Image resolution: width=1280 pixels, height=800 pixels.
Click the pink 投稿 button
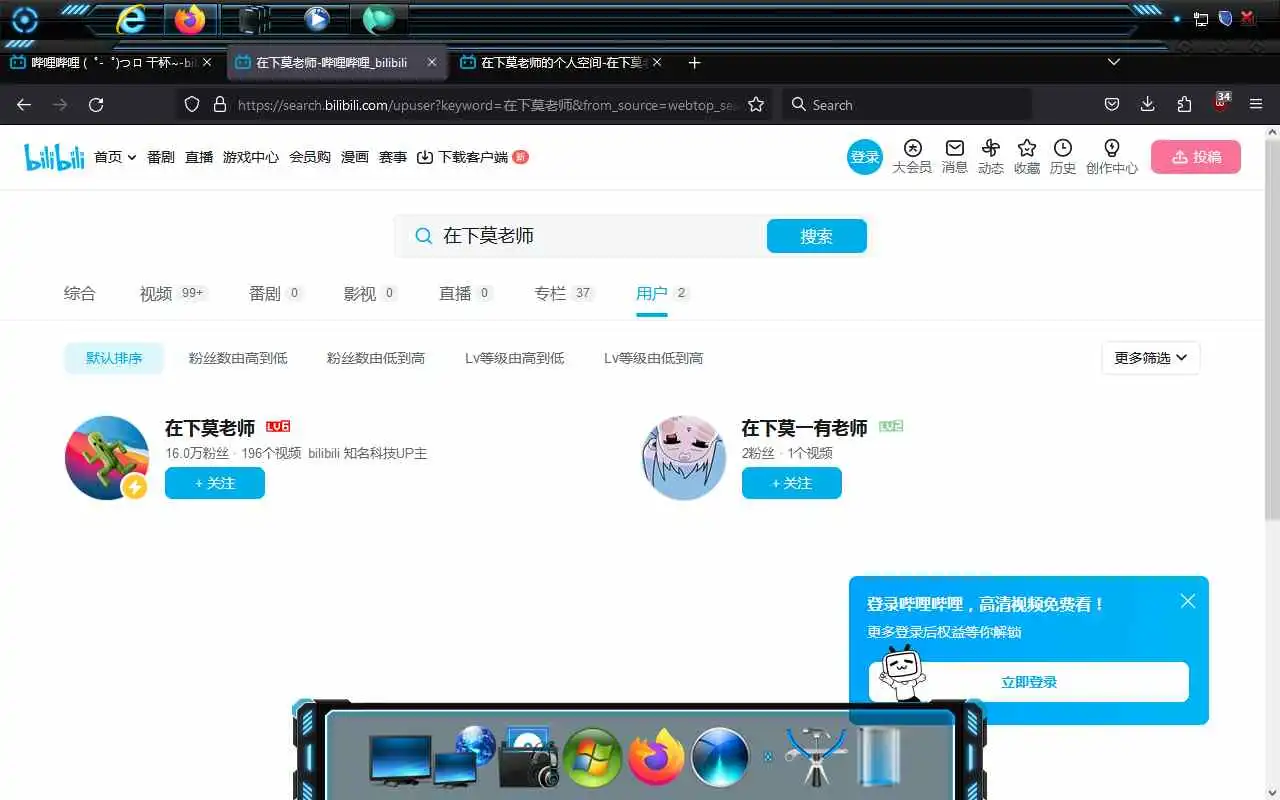(1196, 157)
